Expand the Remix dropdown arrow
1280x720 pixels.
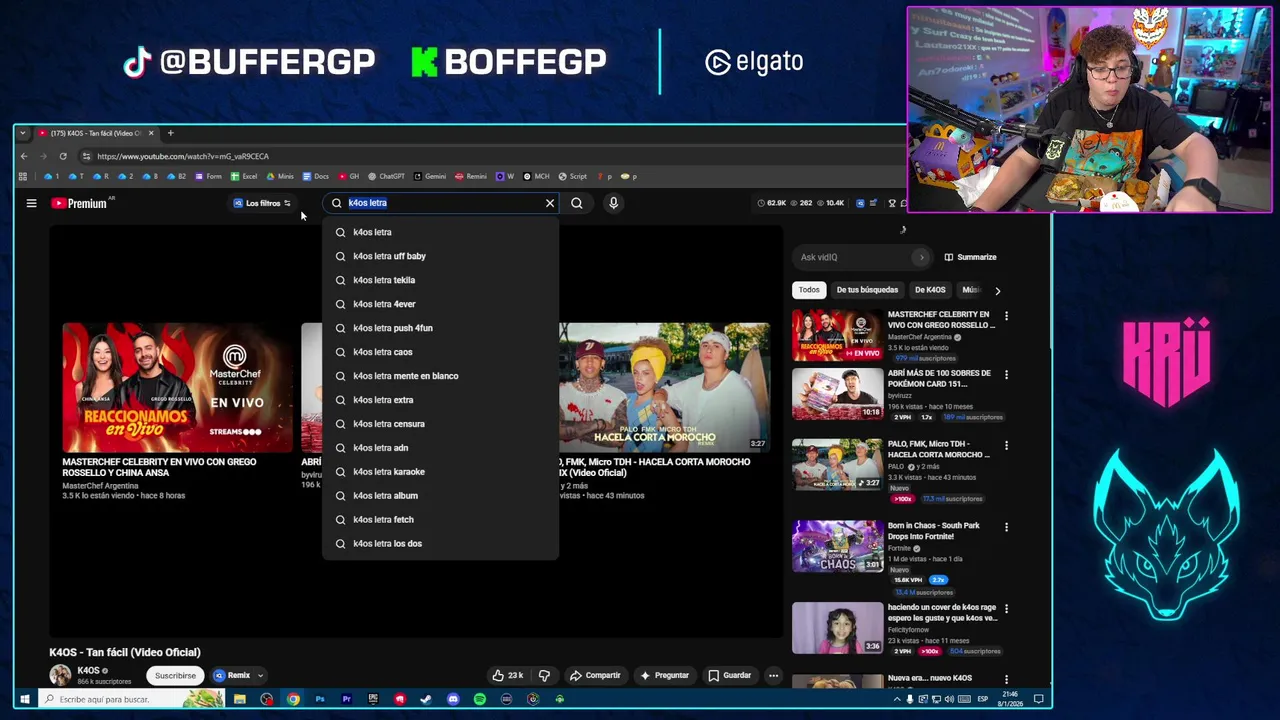click(x=260, y=676)
